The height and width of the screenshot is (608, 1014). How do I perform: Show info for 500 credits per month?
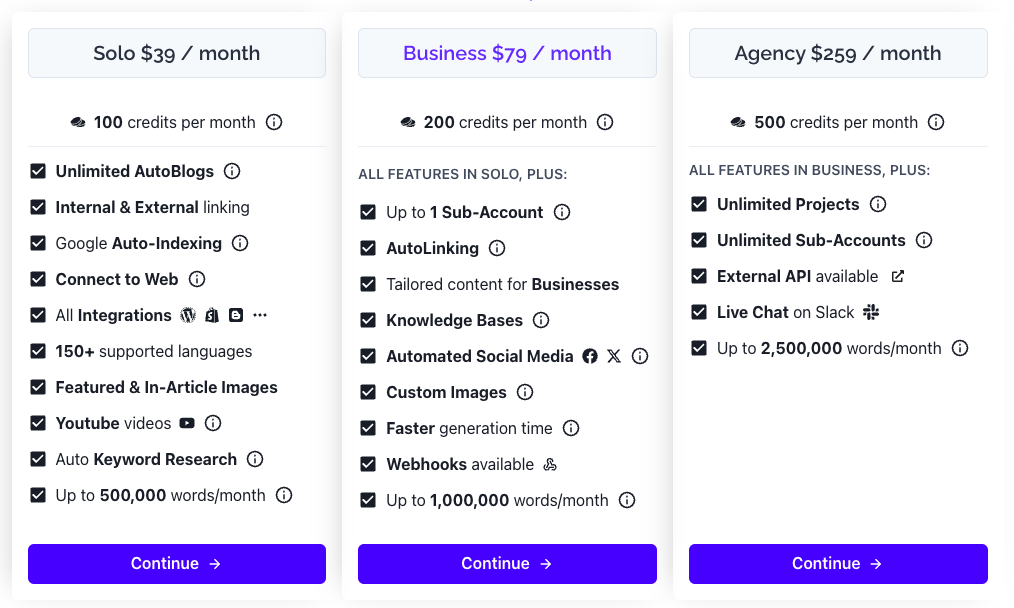936,122
